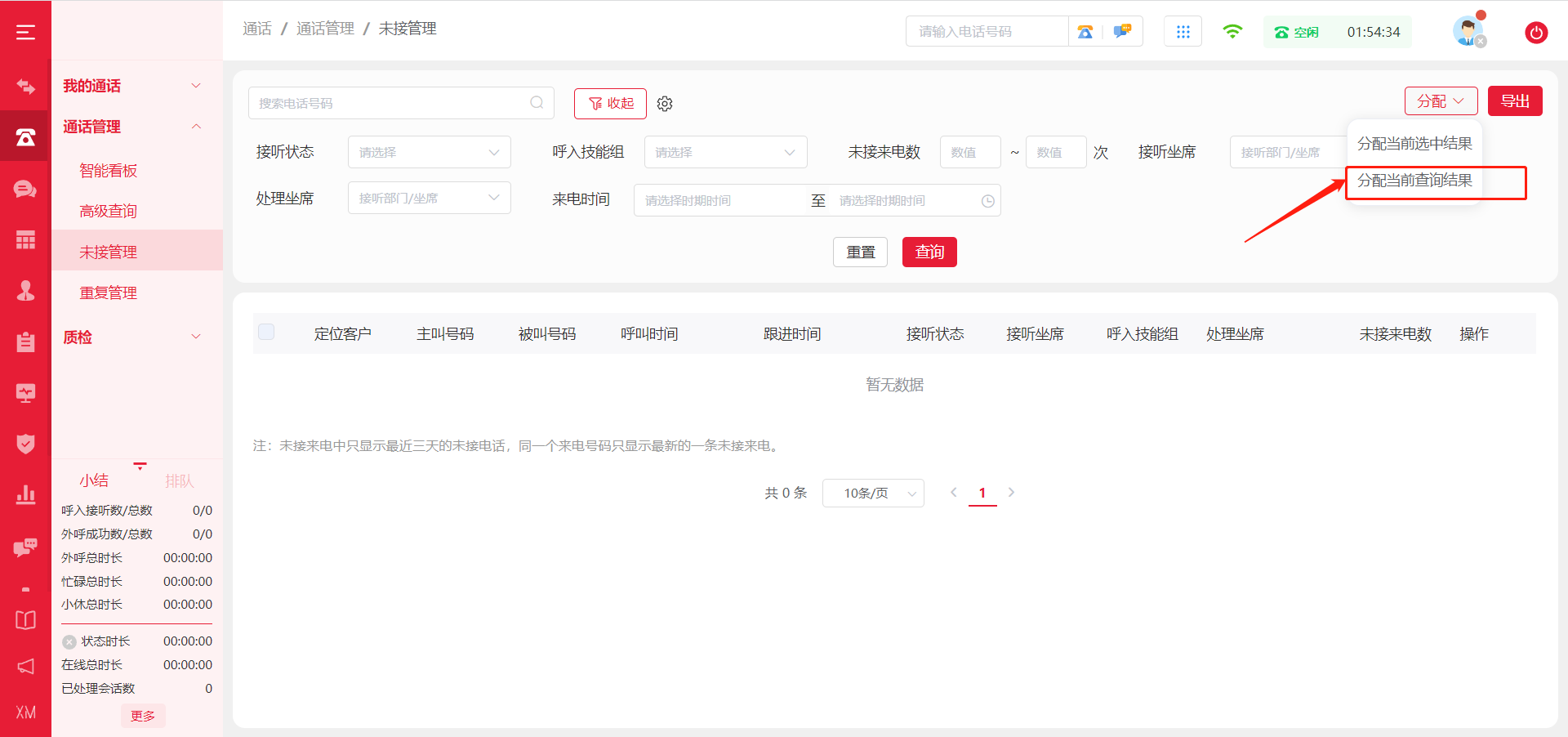Click the 来电时间 end date field

[x=903, y=201]
